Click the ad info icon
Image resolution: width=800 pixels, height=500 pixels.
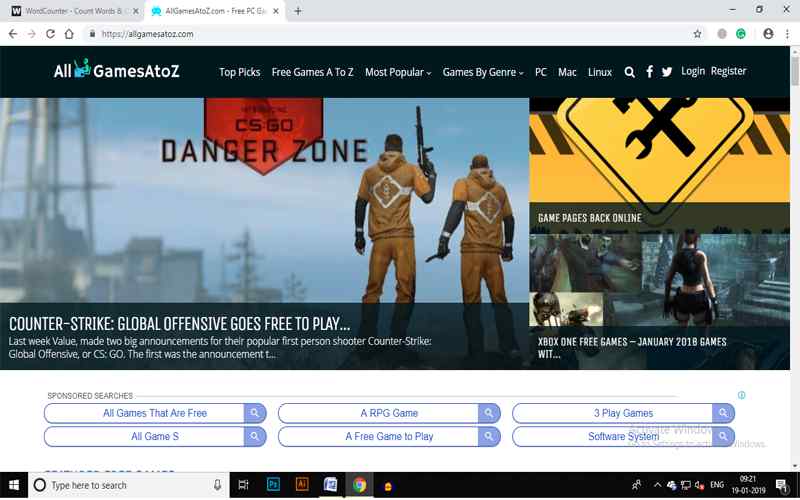click(741, 395)
